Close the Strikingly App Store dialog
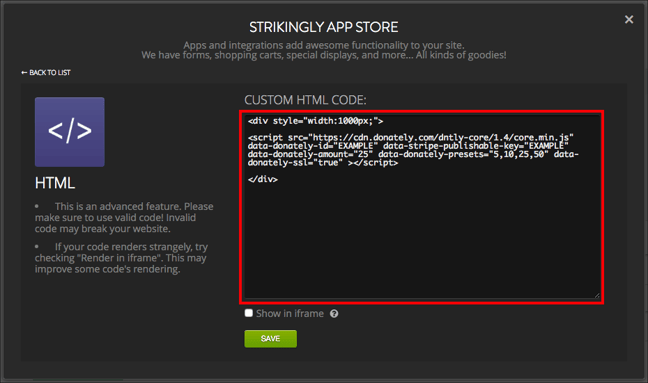 coord(629,19)
